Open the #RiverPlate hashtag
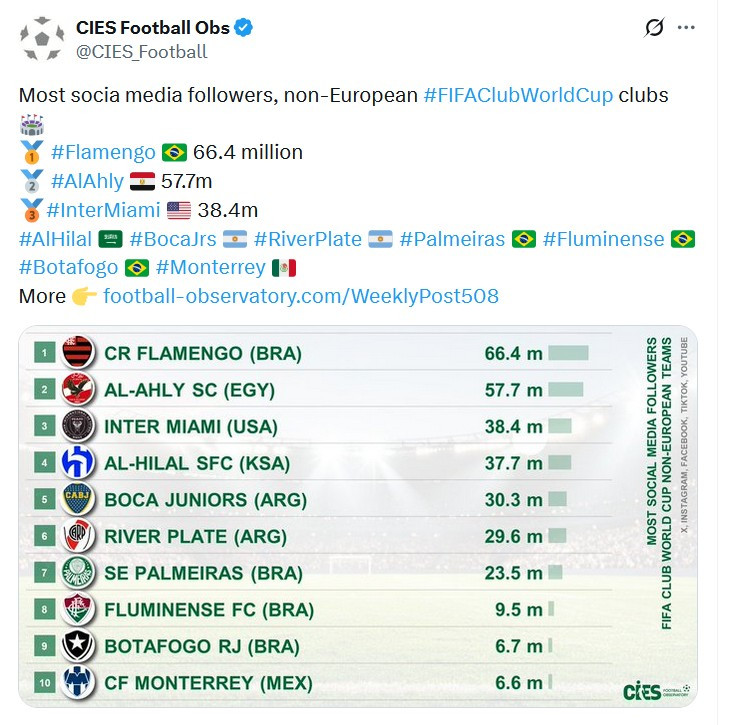The height and width of the screenshot is (725, 749). [308, 239]
